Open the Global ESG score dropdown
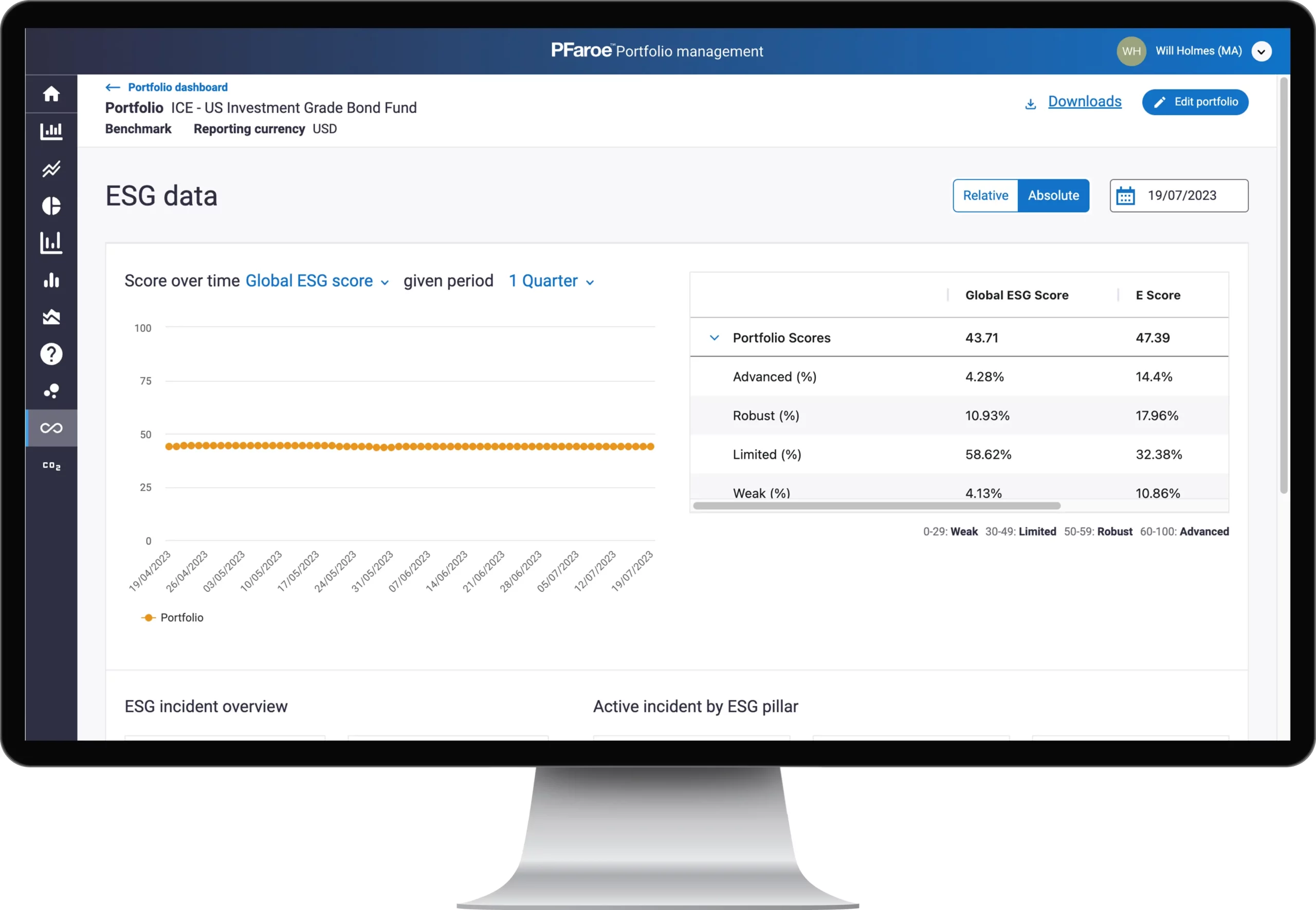 click(x=317, y=281)
